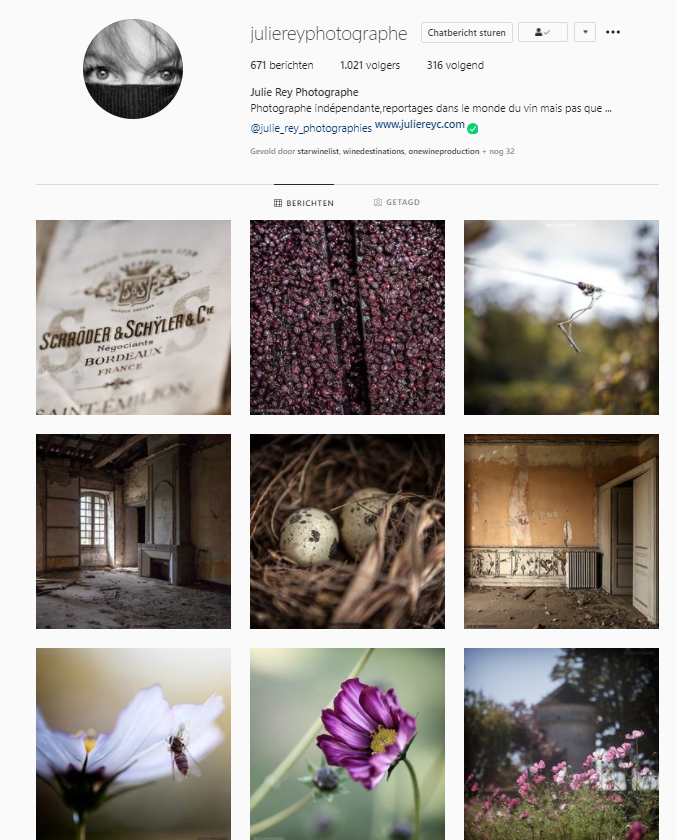Switch to the Berichten tab
The width and height of the screenshot is (676, 840).
pyautogui.click(x=304, y=203)
